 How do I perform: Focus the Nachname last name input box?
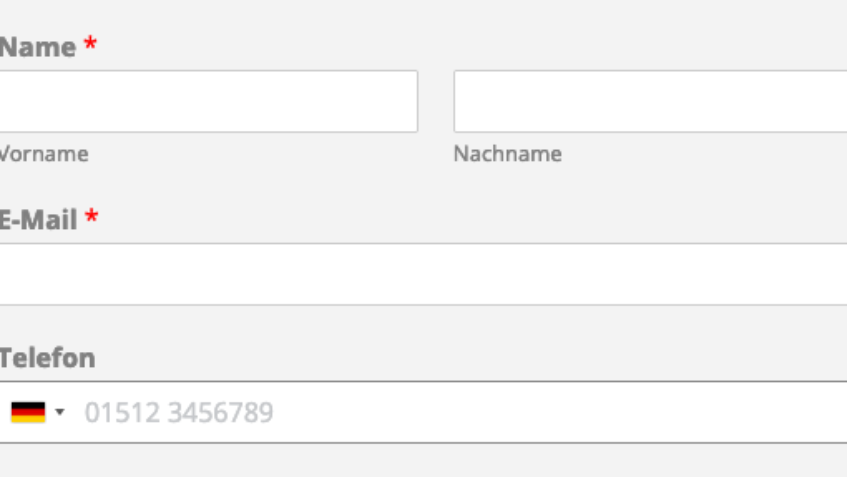650,101
